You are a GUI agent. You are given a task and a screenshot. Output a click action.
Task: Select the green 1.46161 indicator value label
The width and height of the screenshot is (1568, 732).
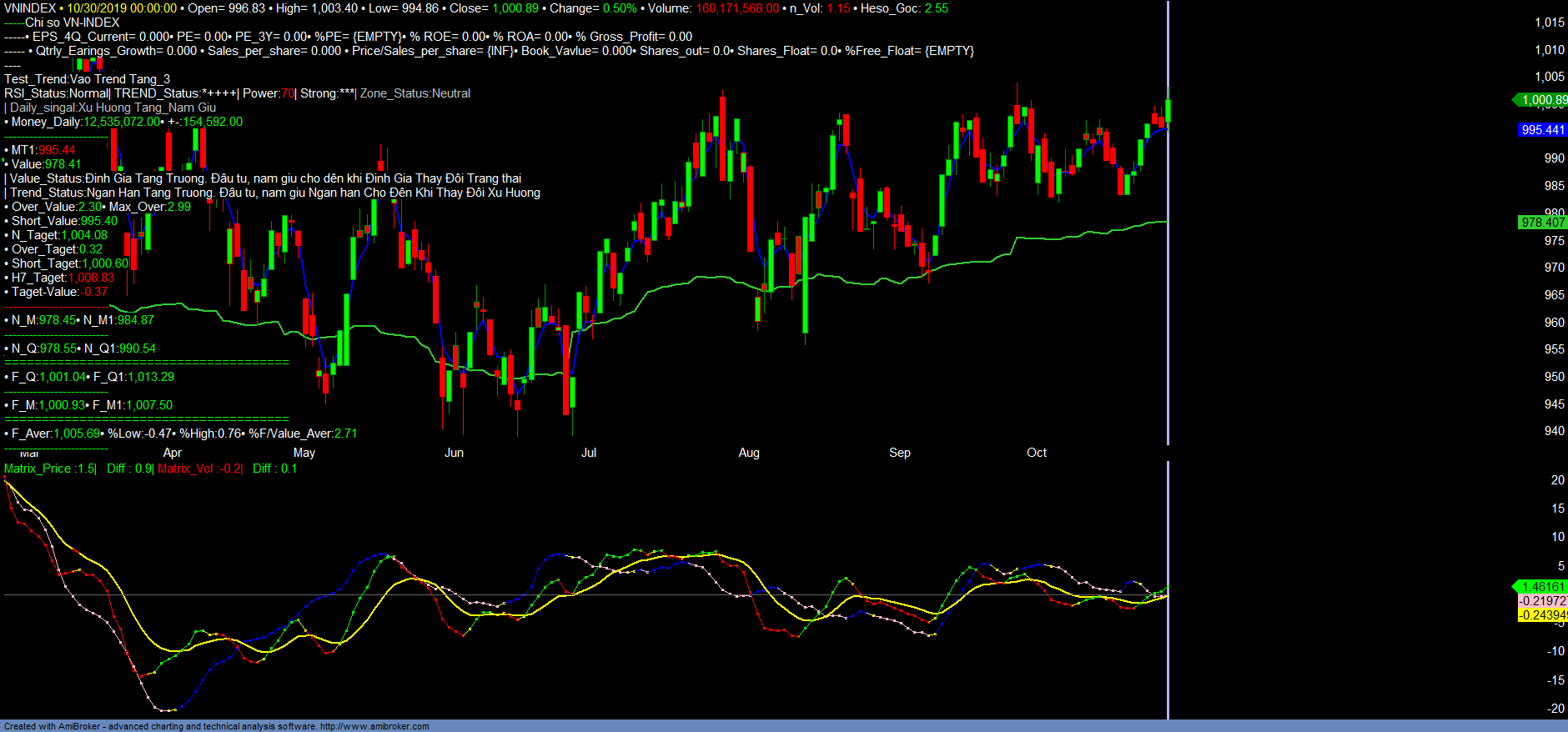(x=1542, y=587)
